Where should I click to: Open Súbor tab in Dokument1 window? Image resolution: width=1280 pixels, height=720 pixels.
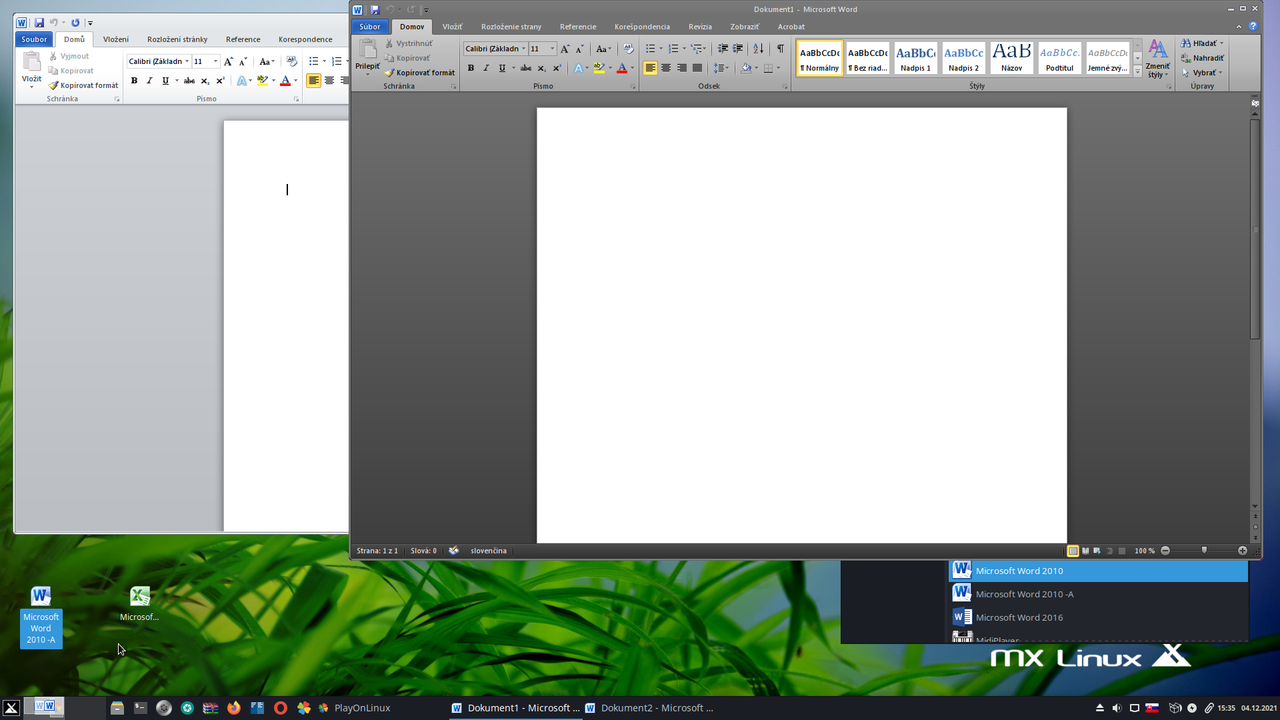click(x=370, y=27)
